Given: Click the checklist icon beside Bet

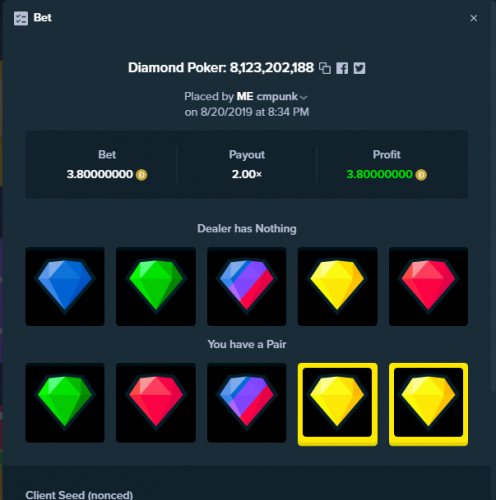Looking at the screenshot, I should coord(21,18).
